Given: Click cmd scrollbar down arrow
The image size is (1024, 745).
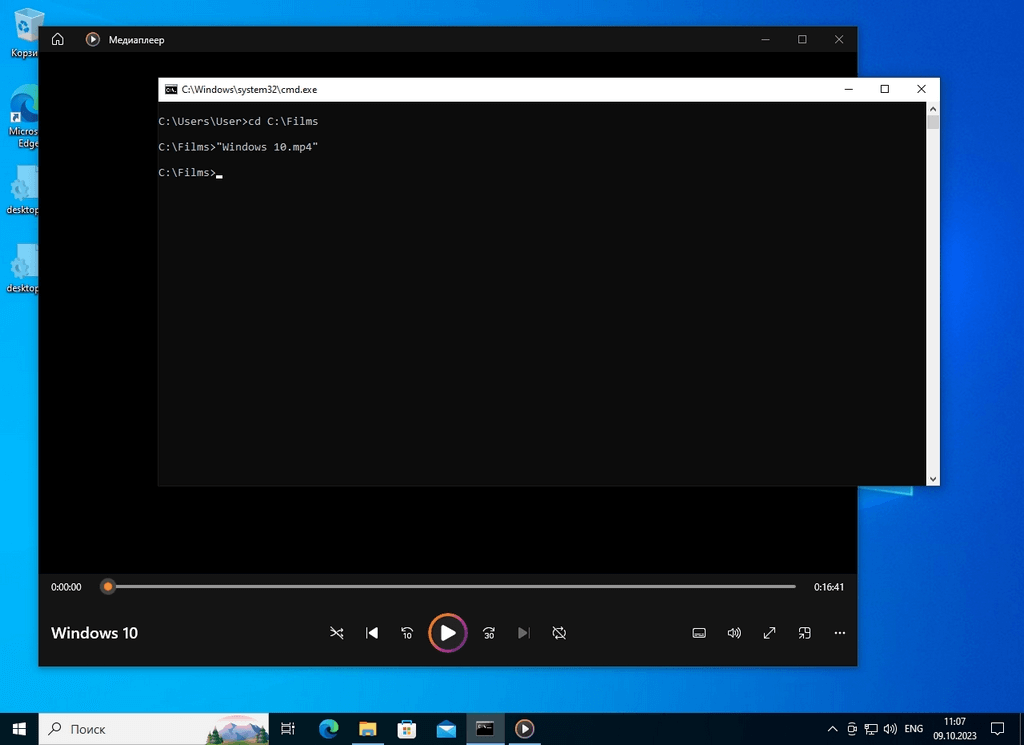Looking at the screenshot, I should tap(933, 479).
